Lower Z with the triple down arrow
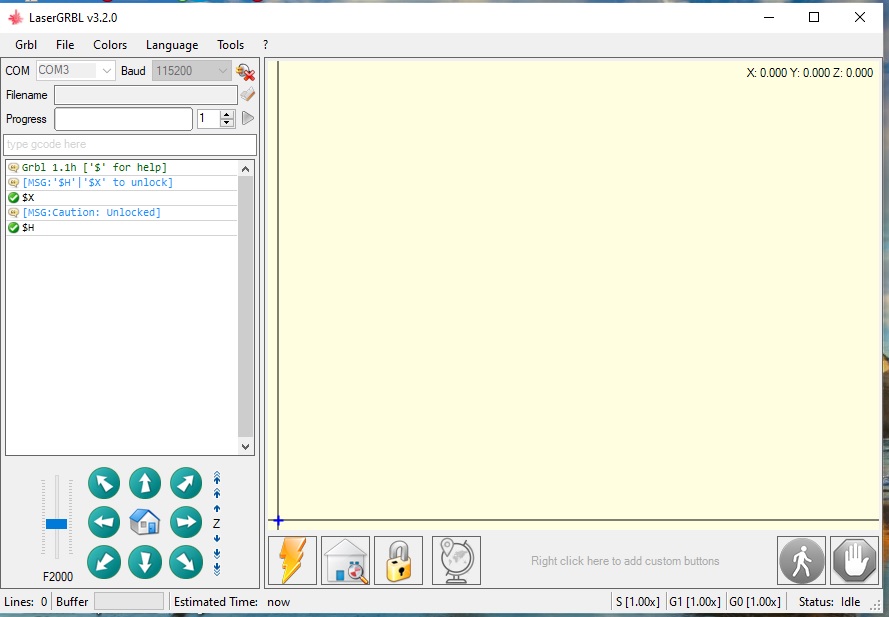Image resolution: width=889 pixels, height=617 pixels. pyautogui.click(x=217, y=569)
